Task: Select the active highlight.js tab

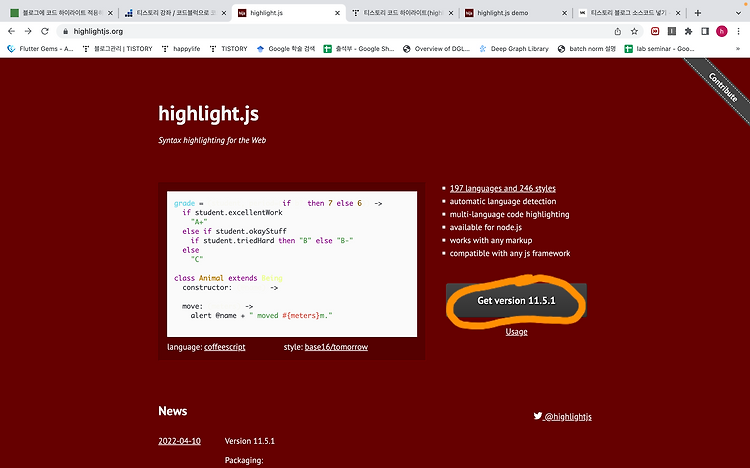Action: (288, 13)
